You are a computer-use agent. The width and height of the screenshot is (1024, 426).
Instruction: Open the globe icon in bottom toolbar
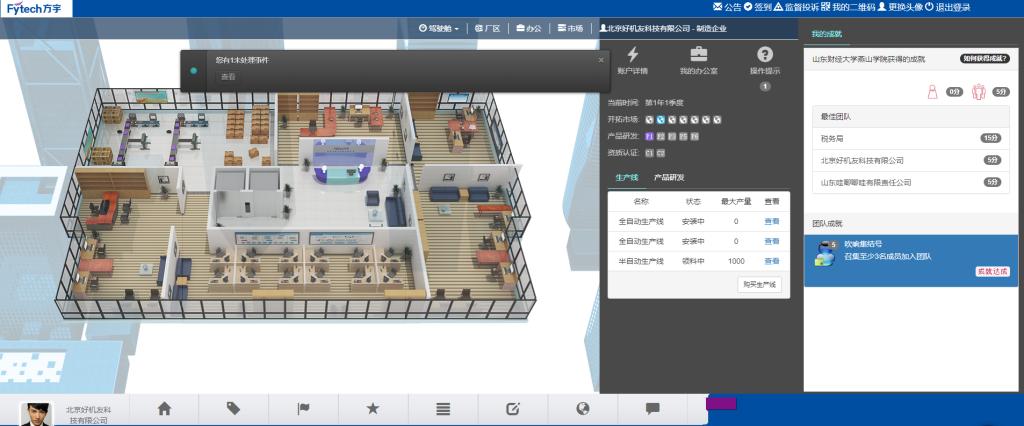pyautogui.click(x=583, y=408)
